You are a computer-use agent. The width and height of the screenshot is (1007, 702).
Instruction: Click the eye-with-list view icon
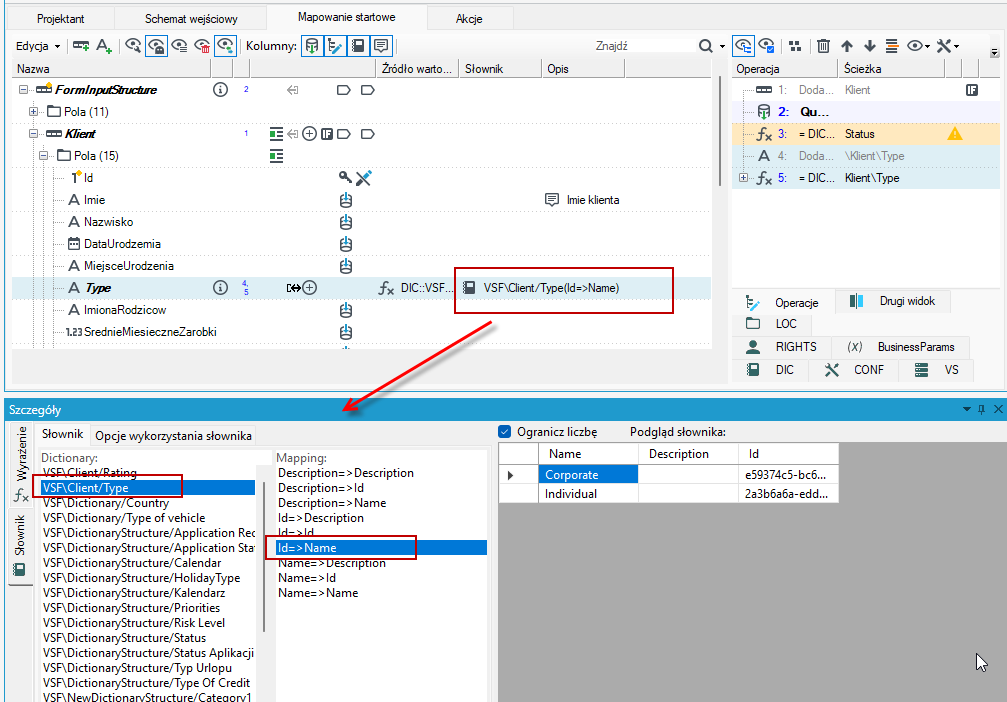(179, 46)
